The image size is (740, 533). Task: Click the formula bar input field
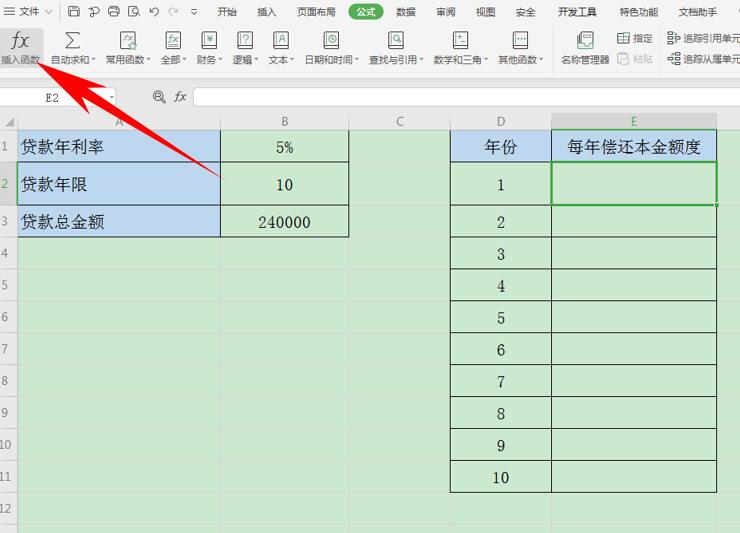coord(466,97)
